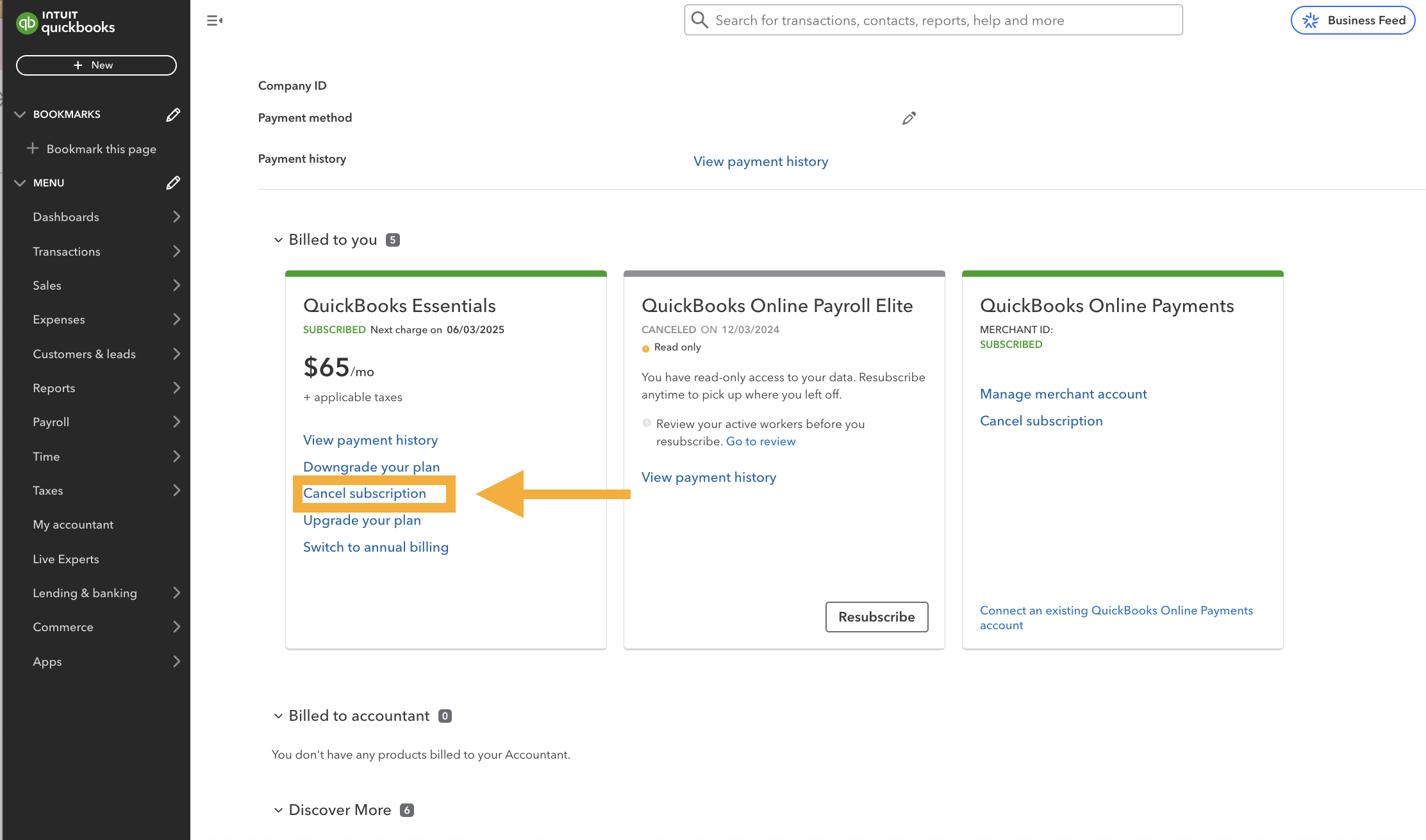Click View payment history next to Payment history

pyautogui.click(x=761, y=161)
